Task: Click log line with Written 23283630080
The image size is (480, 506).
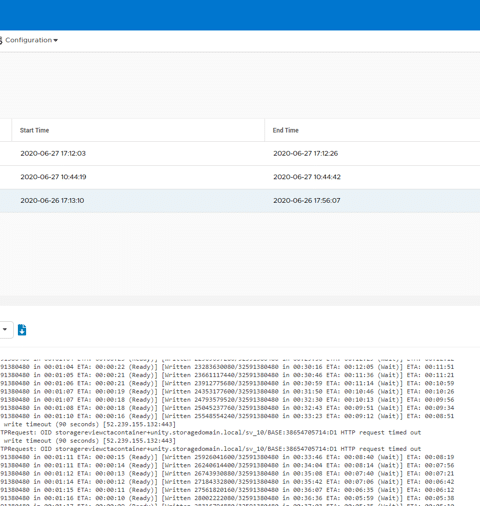Action: point(227,367)
